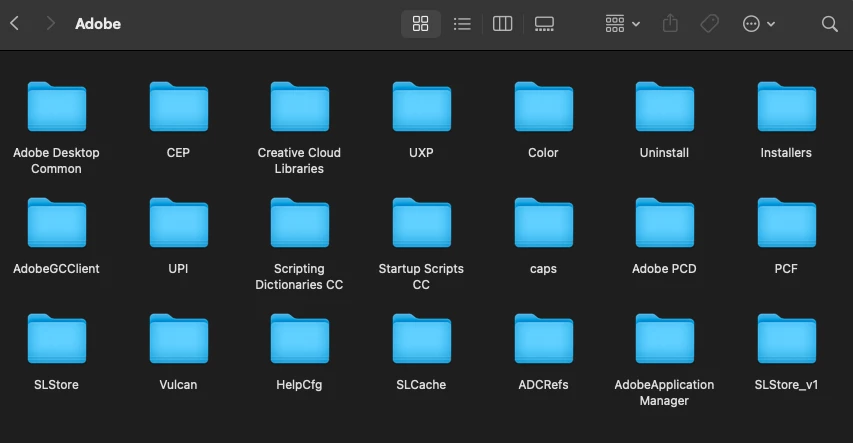Select the PCF folder icon
Image resolution: width=853 pixels, height=443 pixels.
(x=787, y=223)
